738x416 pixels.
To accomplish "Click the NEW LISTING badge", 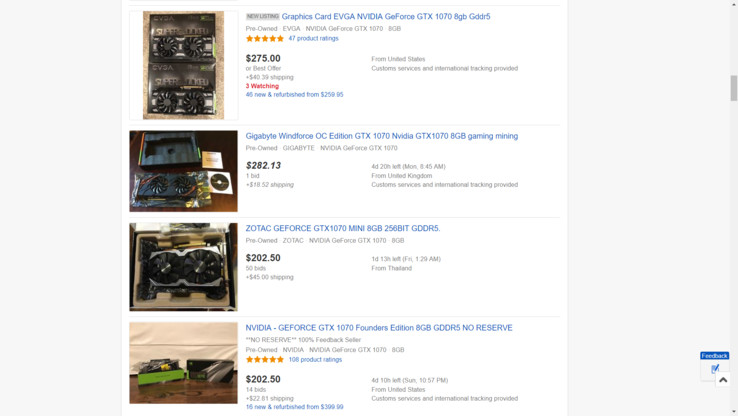I will click(x=263, y=16).
